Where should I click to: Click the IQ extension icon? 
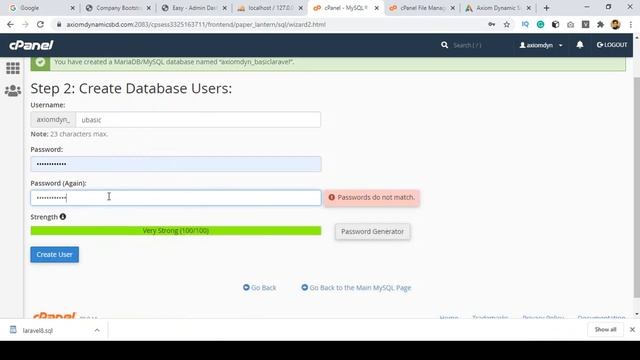(525, 24)
